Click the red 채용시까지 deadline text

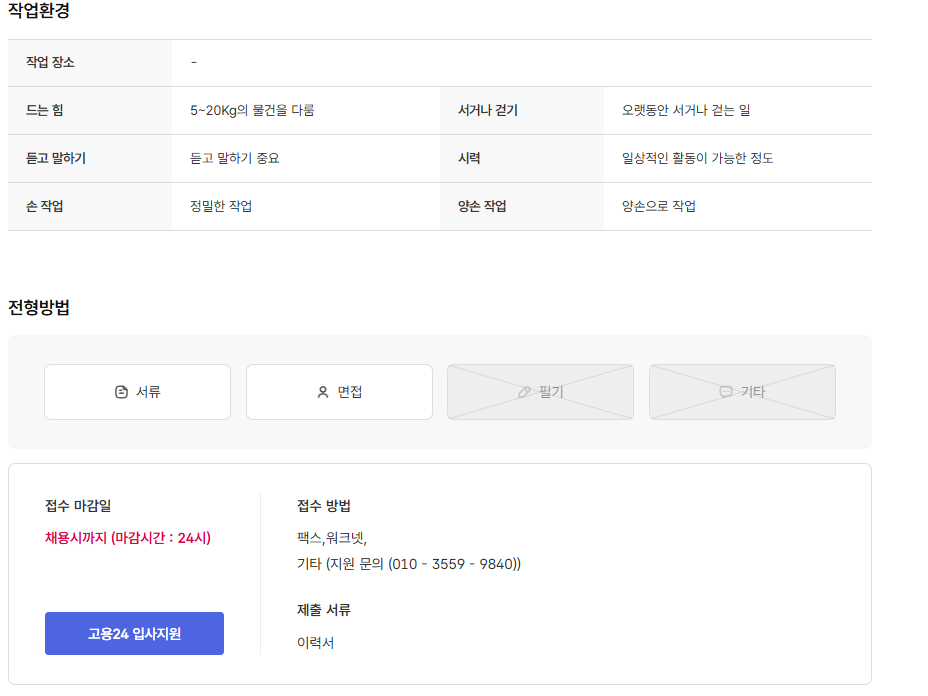(128, 537)
